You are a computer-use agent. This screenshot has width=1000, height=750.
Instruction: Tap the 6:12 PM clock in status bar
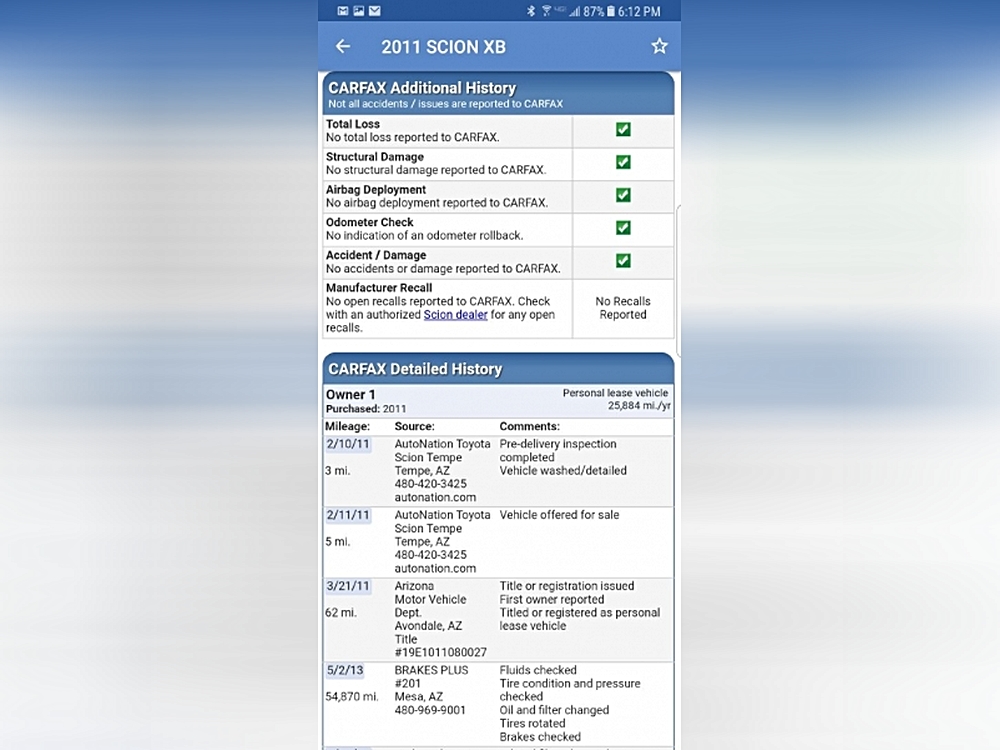639,11
